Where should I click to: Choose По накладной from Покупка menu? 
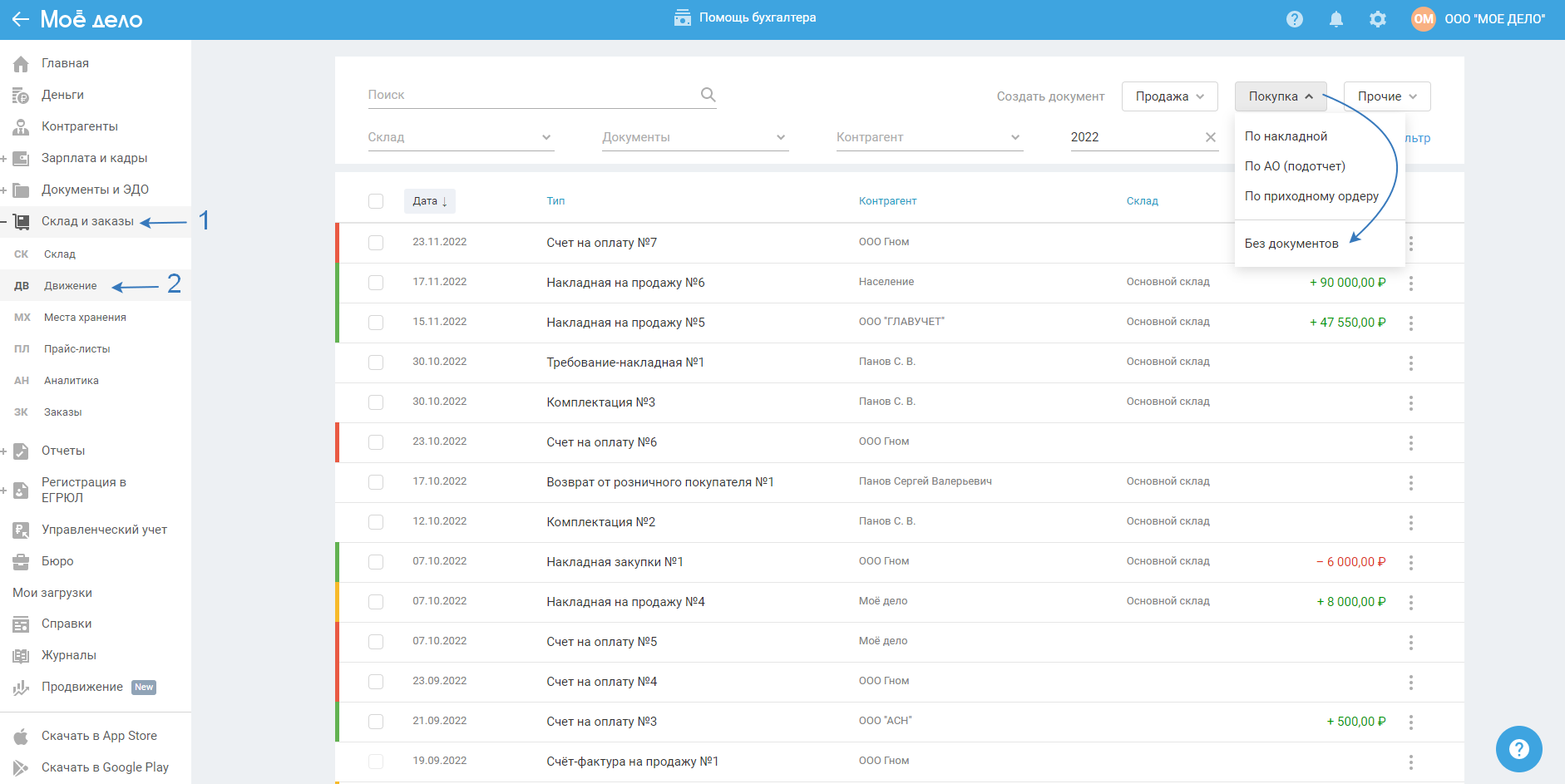1286,136
